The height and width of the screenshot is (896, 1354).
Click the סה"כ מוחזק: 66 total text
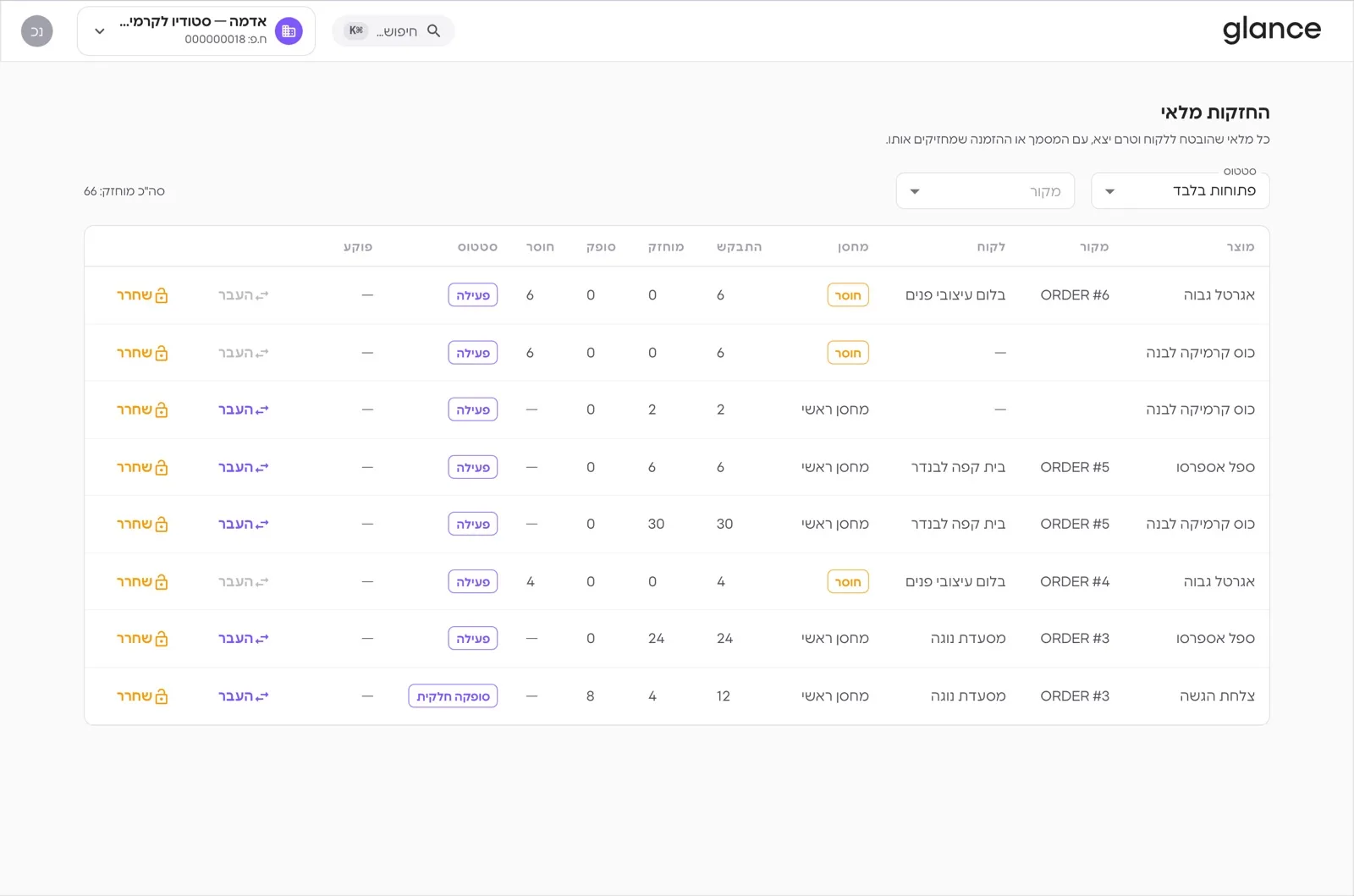[124, 191]
